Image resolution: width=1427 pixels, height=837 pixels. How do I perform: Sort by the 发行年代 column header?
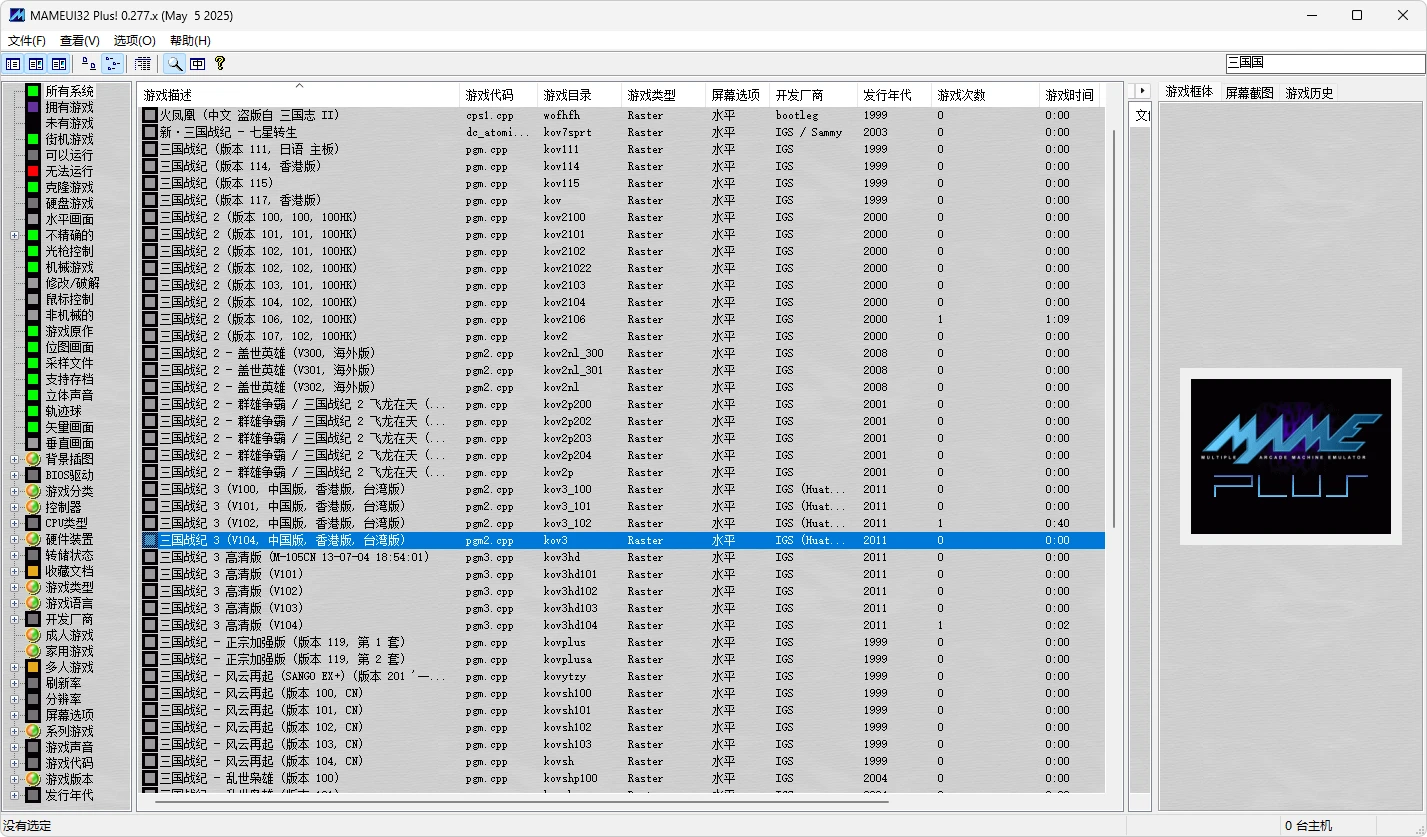(887, 95)
